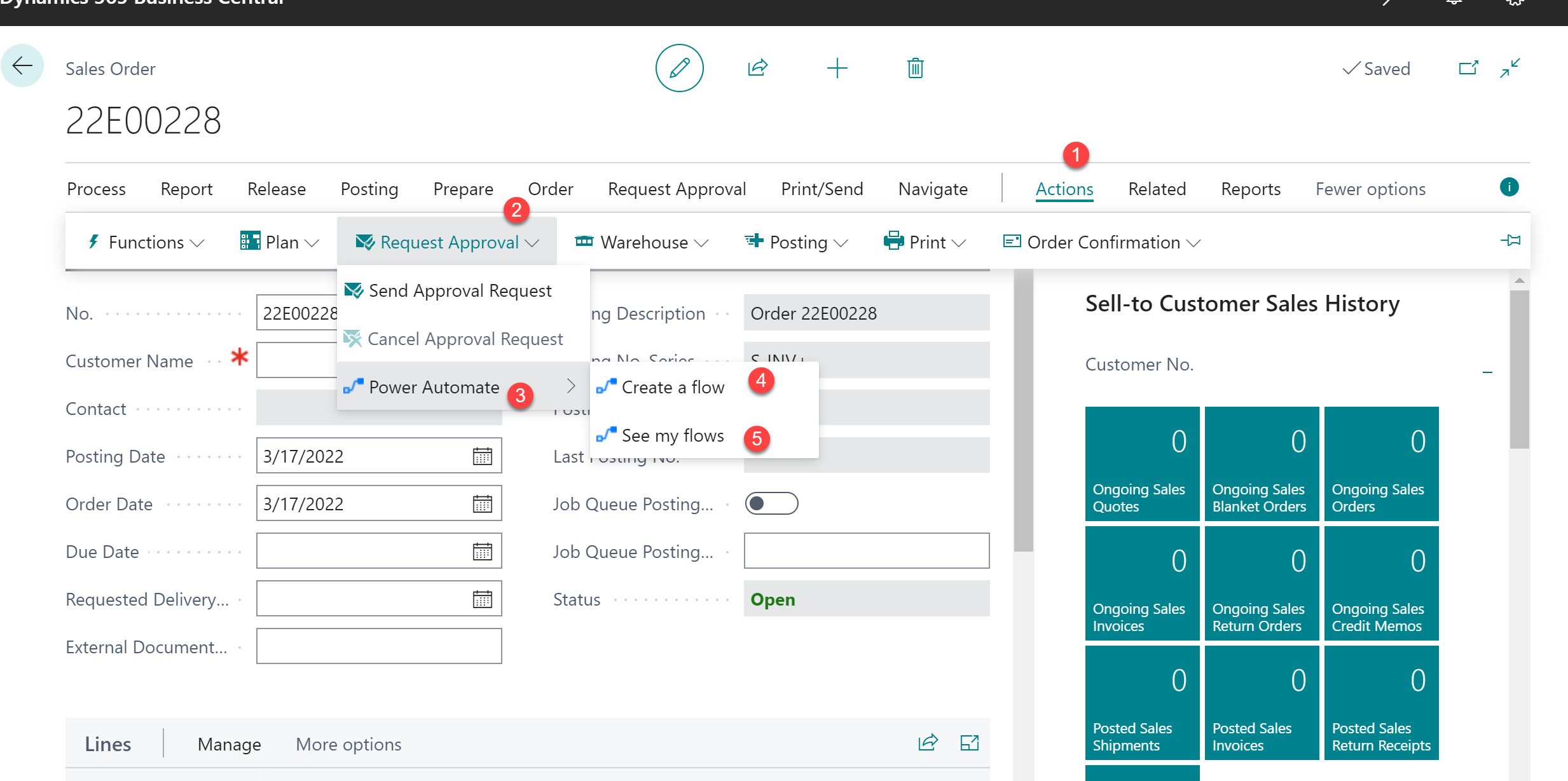Viewport: 1568px width, 781px height.
Task: Open the Order Confirmation dropdown
Action: [x=1102, y=242]
